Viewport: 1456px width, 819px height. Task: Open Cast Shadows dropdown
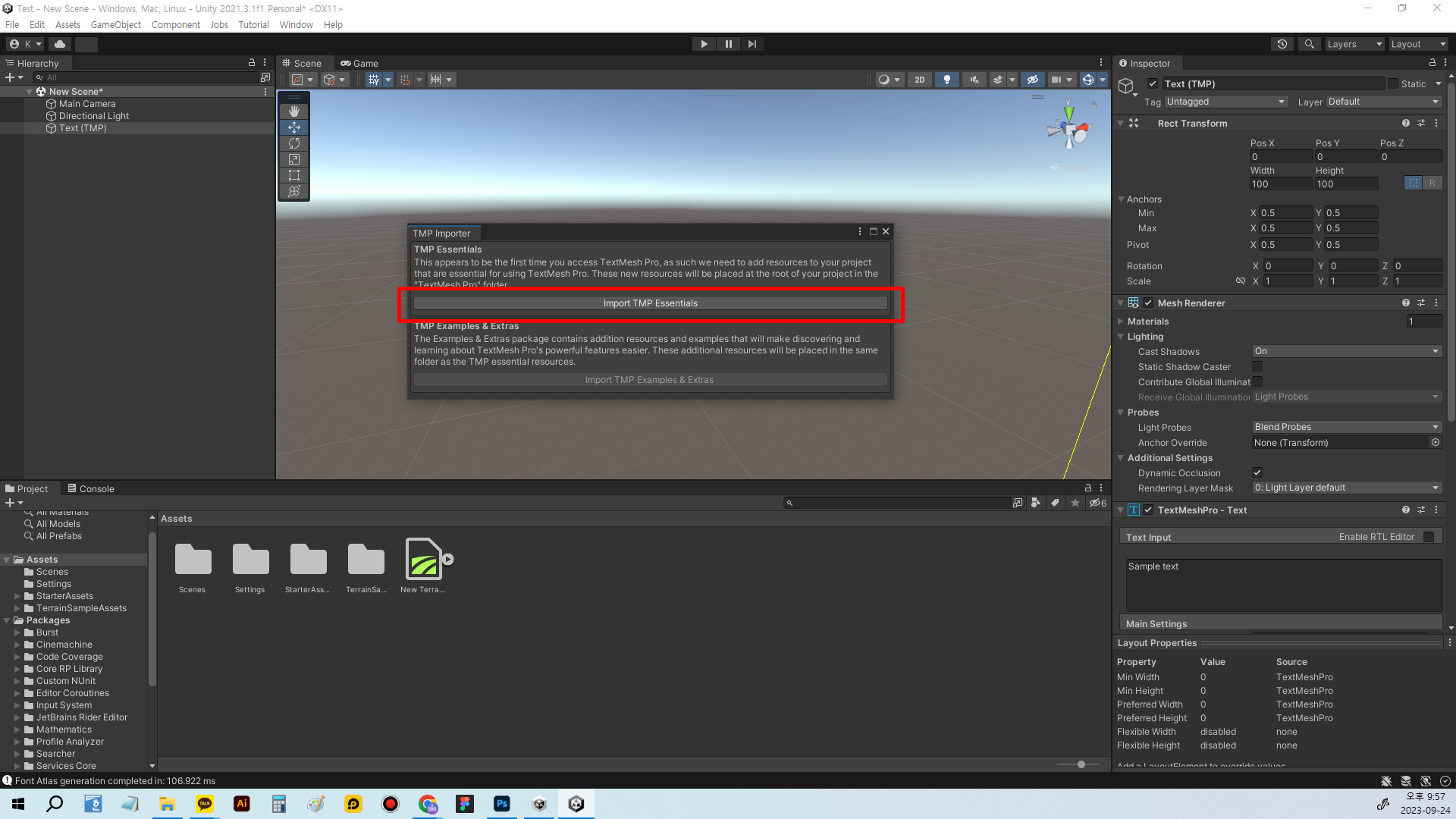pyautogui.click(x=1347, y=351)
